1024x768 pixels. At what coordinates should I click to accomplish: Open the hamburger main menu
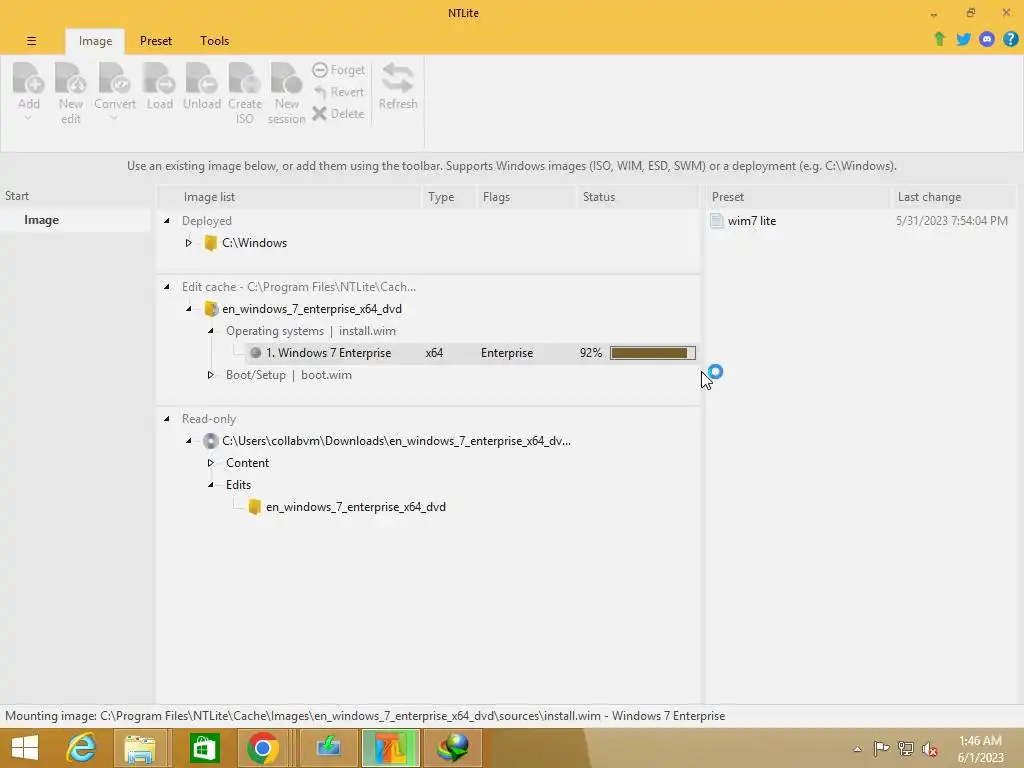click(x=31, y=41)
